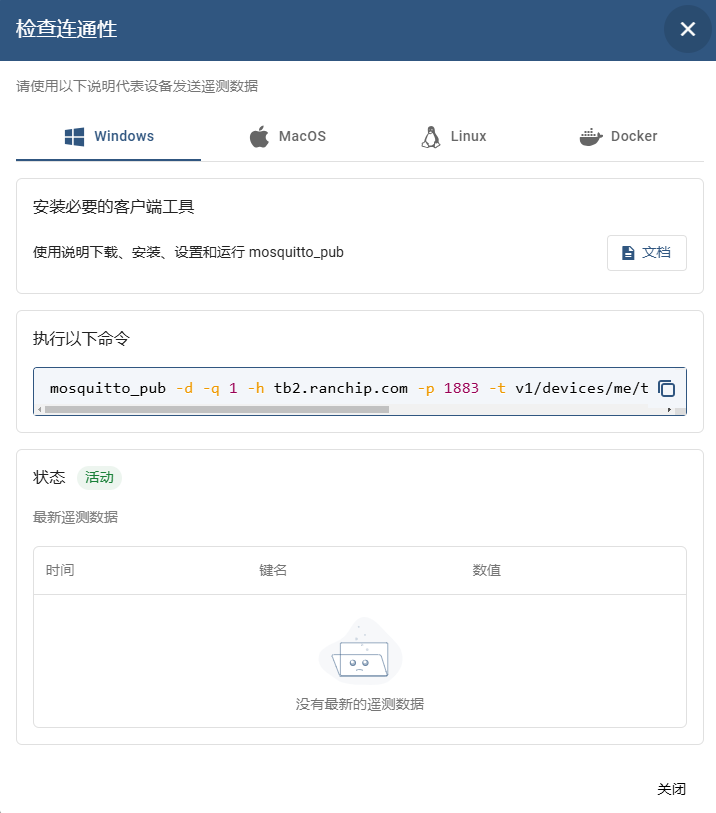Viewport: 716px width, 813px height.
Task: Click the 键名 column header
Action: pyautogui.click(x=273, y=570)
